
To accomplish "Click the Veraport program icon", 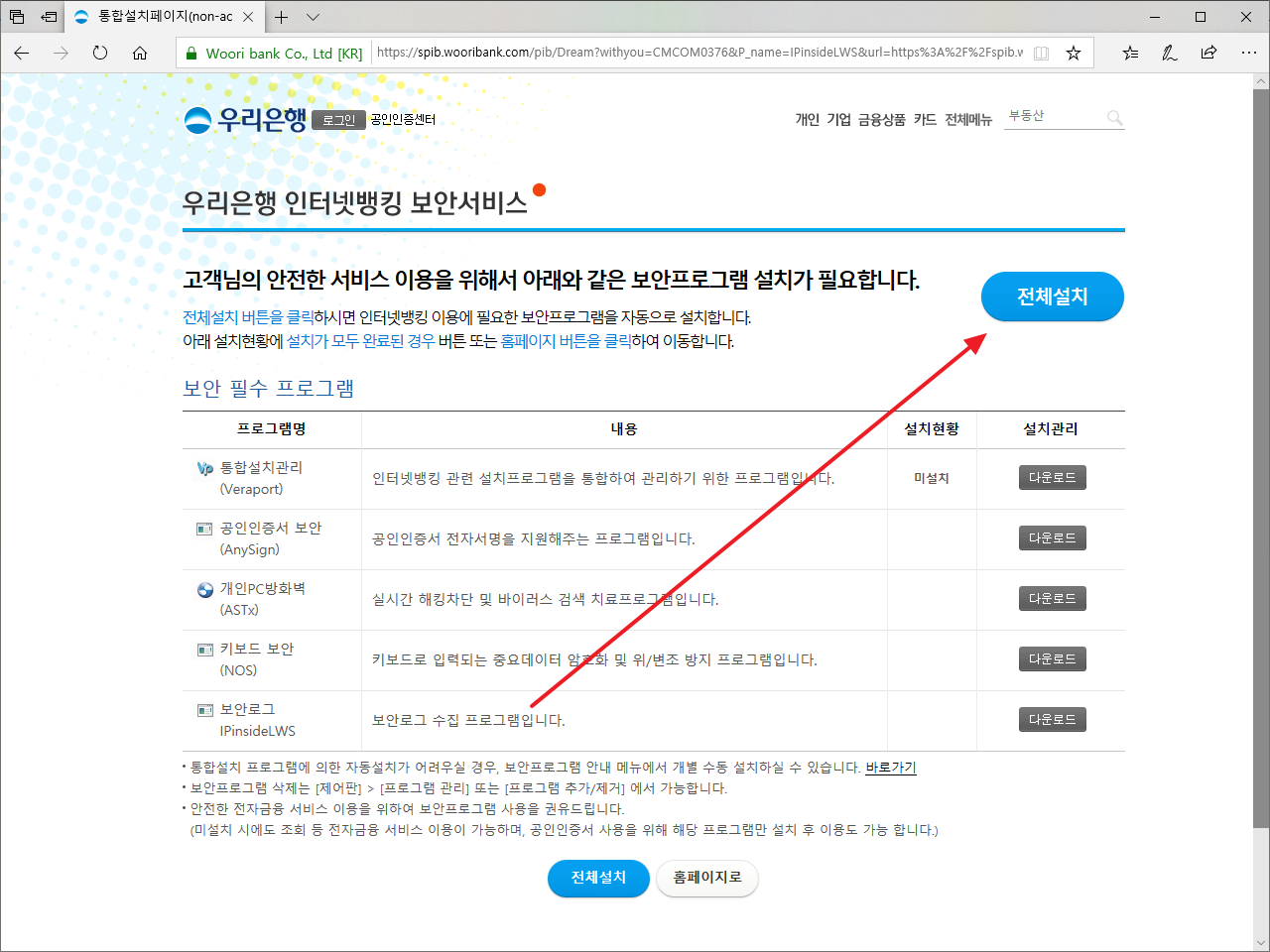I will 205,468.
